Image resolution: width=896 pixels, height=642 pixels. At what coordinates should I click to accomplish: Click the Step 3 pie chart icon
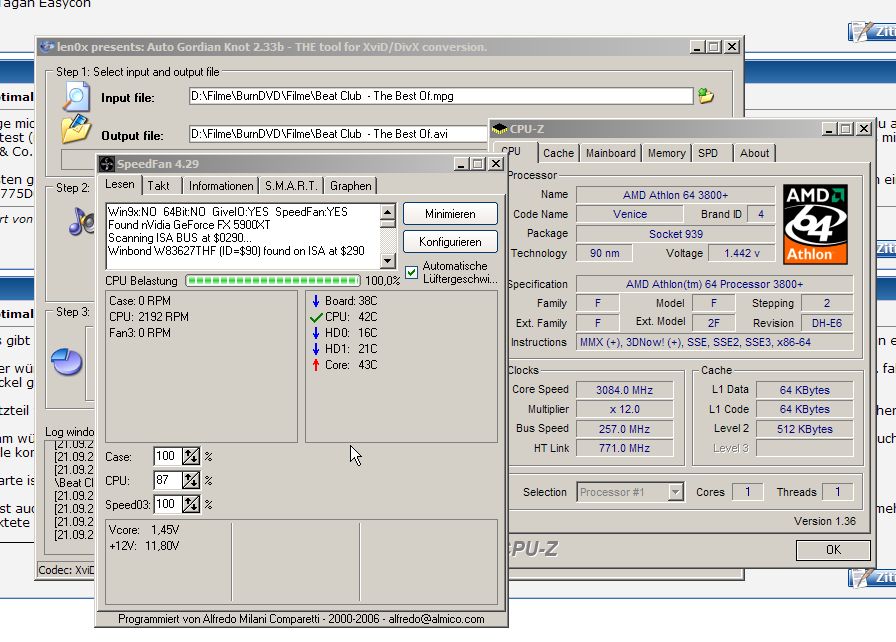68,360
